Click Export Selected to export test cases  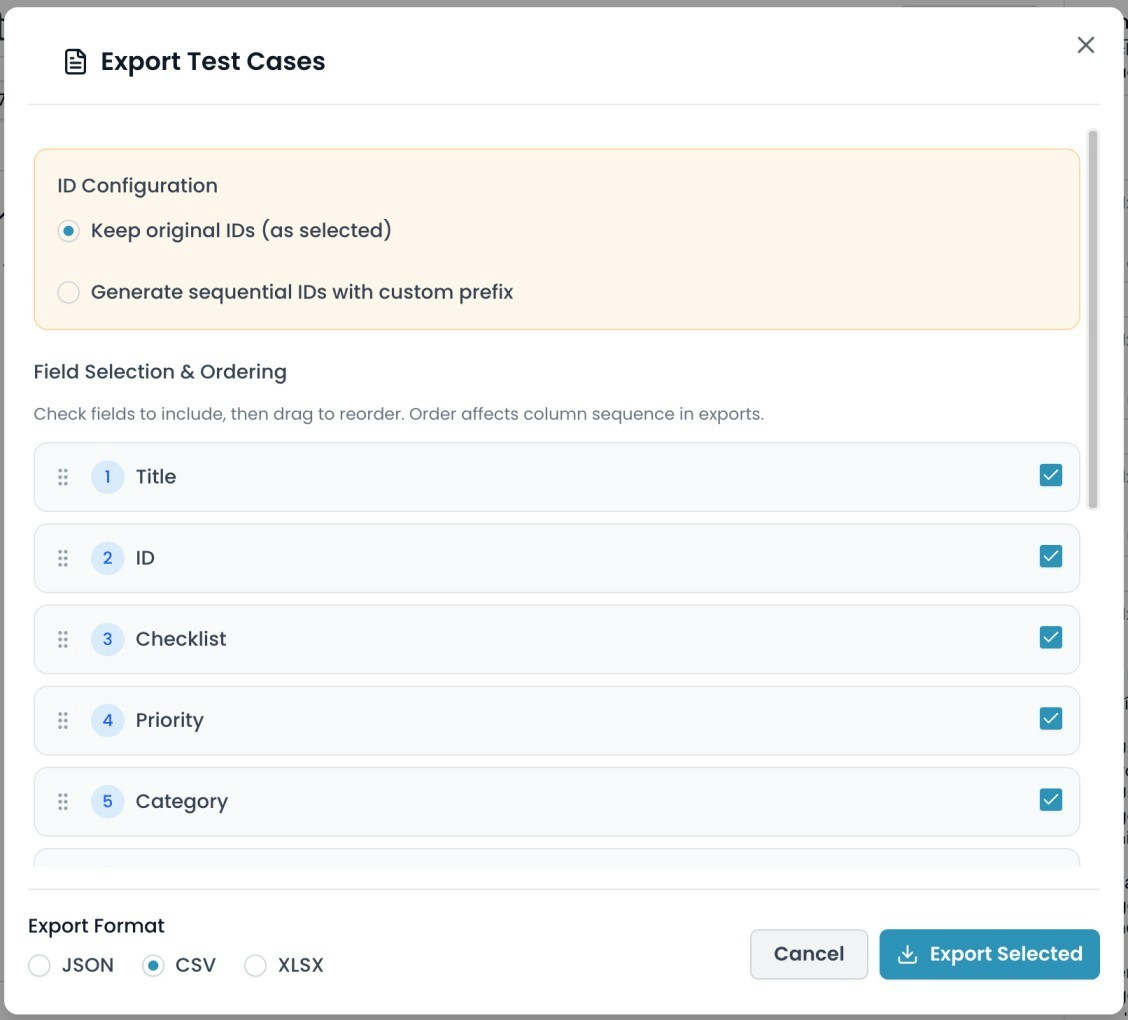coord(989,954)
